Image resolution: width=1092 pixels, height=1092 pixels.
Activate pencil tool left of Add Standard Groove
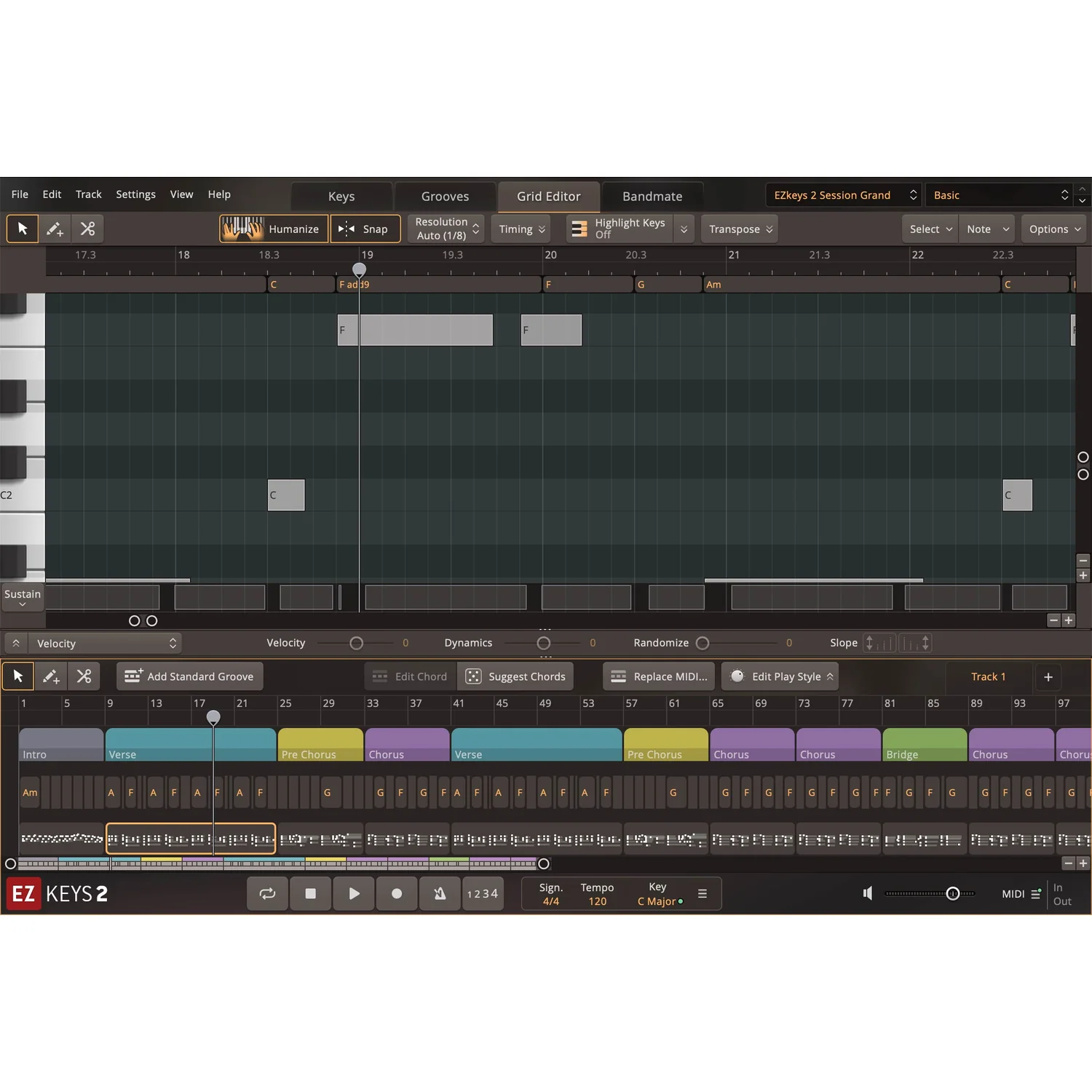tap(51, 676)
